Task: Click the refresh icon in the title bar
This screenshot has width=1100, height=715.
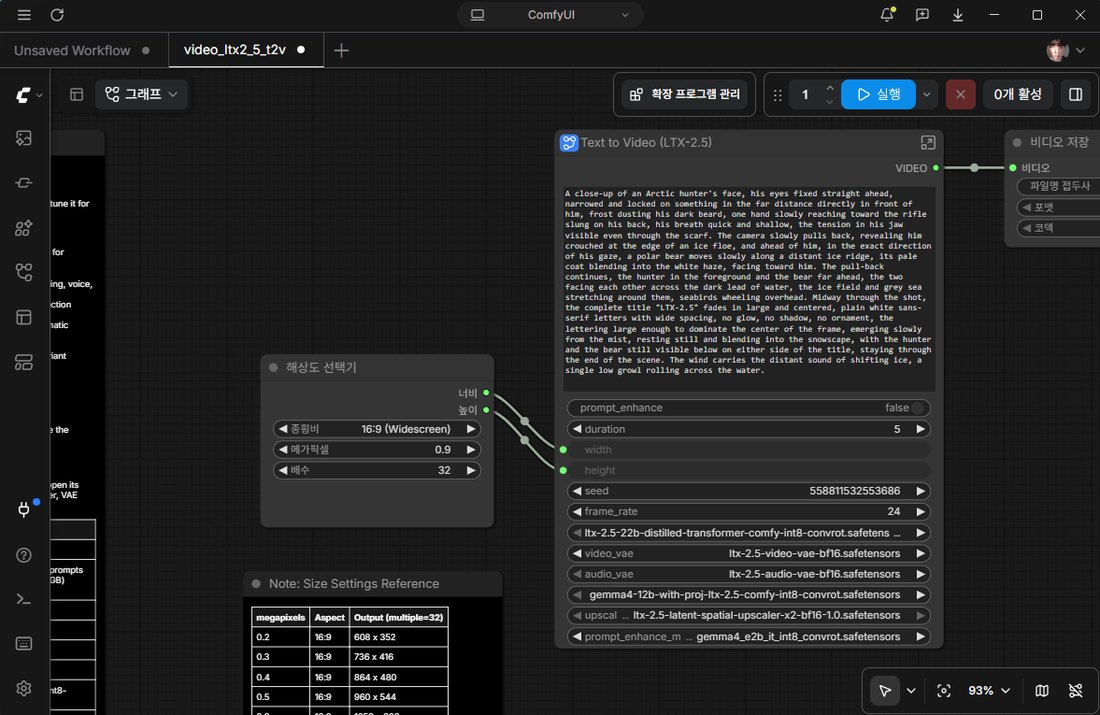Action: coord(58,15)
